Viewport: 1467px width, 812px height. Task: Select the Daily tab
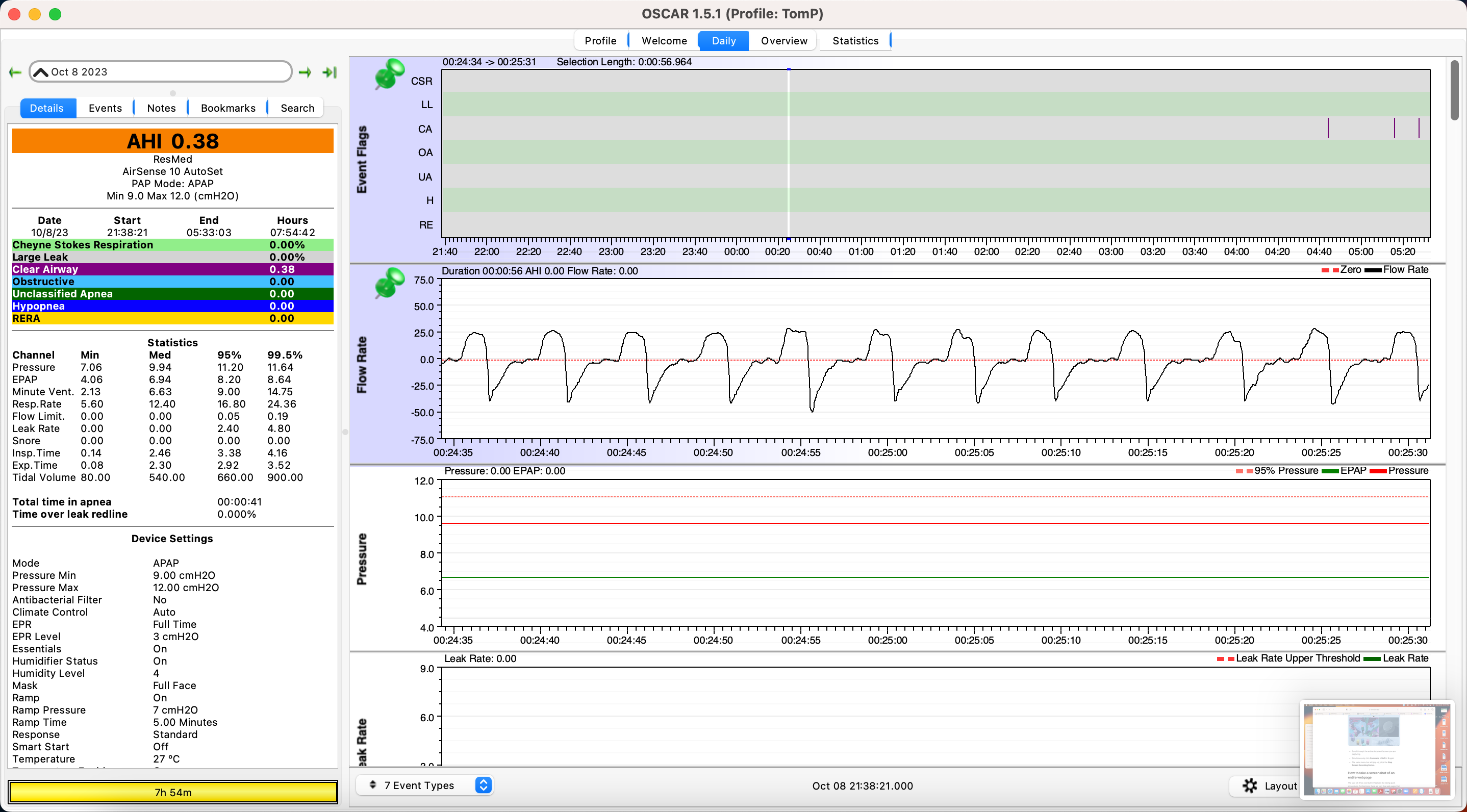click(724, 41)
